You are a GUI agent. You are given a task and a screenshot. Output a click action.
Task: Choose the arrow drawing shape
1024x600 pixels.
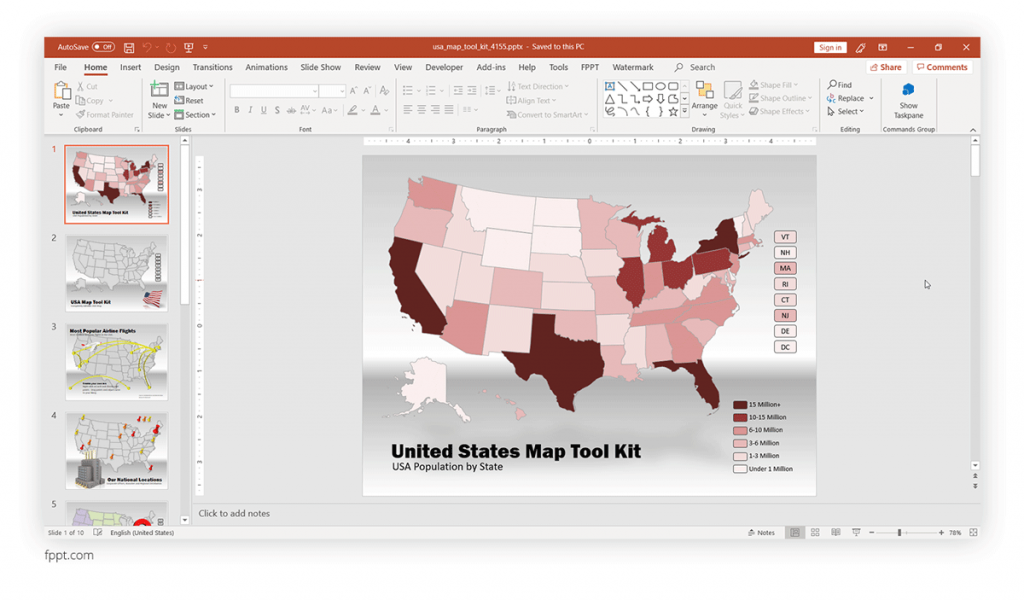647,99
